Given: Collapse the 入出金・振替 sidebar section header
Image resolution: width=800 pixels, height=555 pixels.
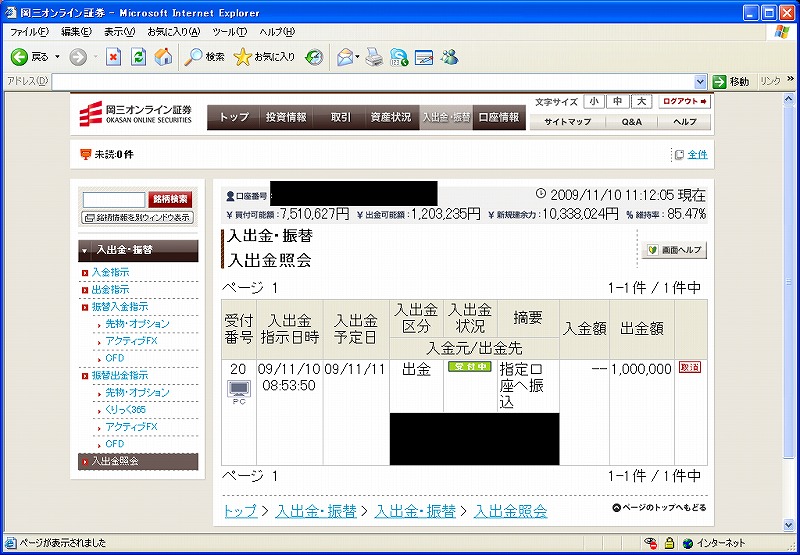Looking at the screenshot, I should 138,250.
